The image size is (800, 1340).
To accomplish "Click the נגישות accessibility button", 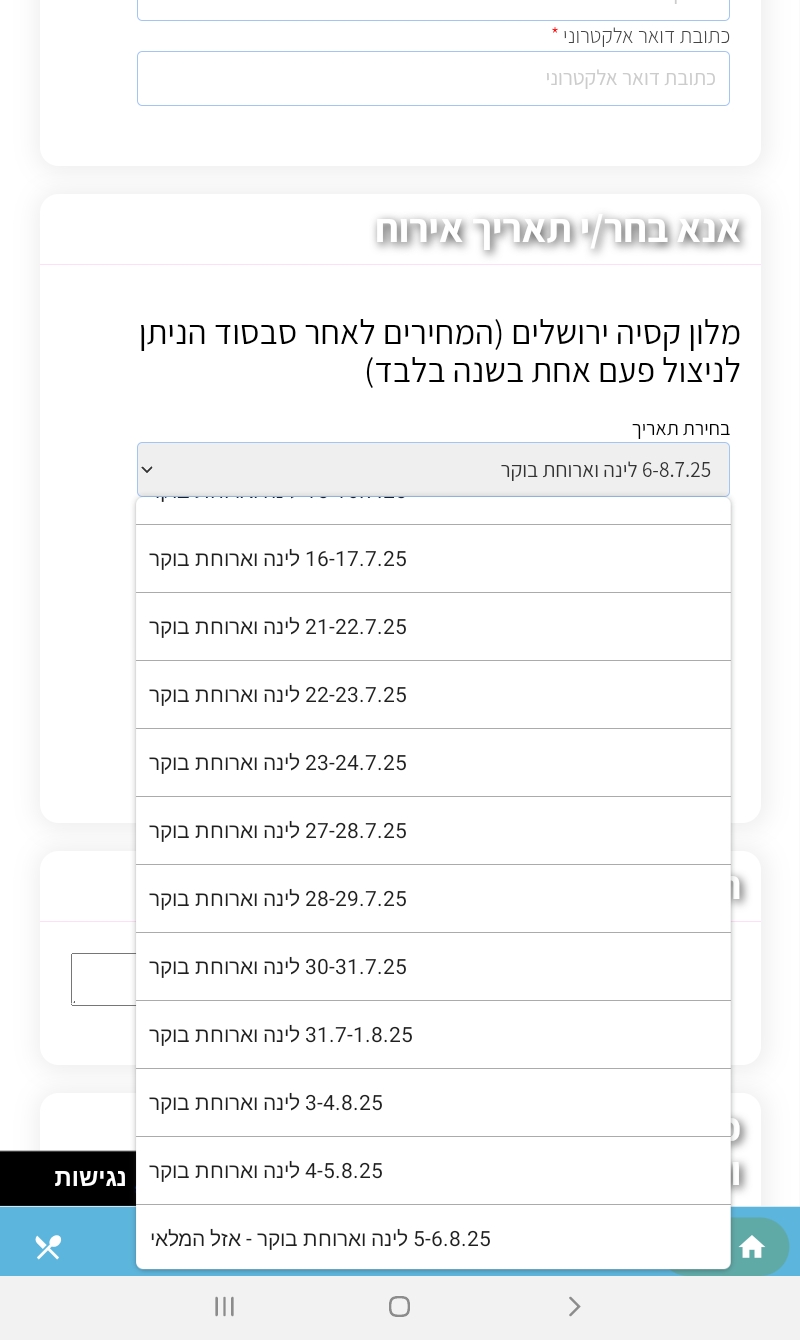I will click(89, 1178).
